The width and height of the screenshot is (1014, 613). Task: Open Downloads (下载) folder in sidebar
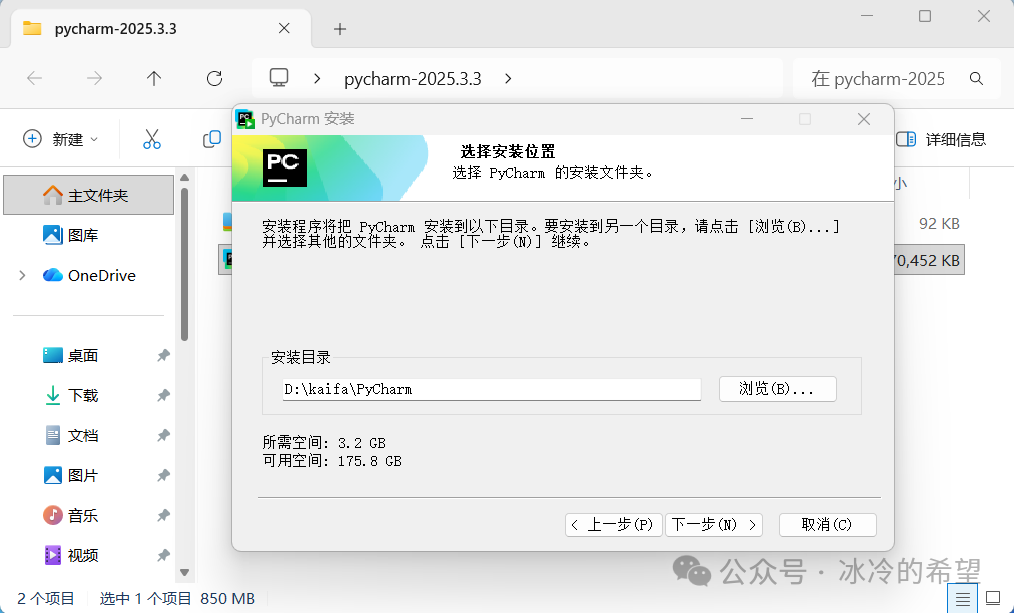coord(83,395)
